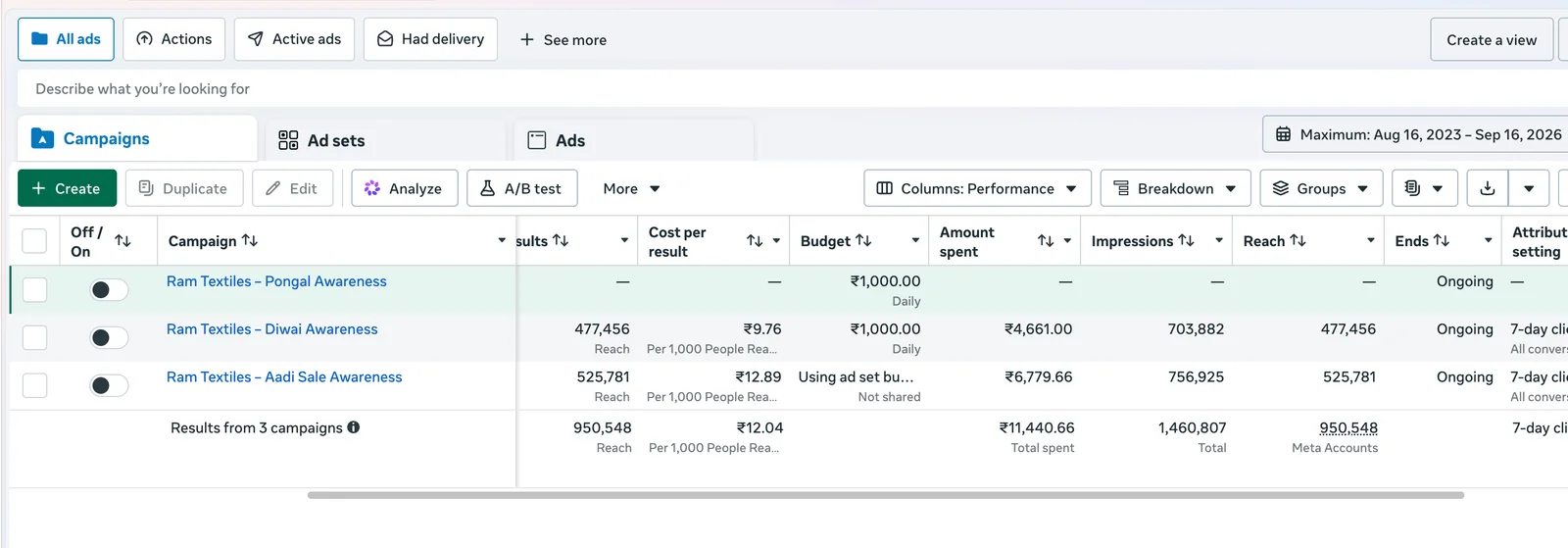
Task: Select the Active ads view
Action: 294,39
